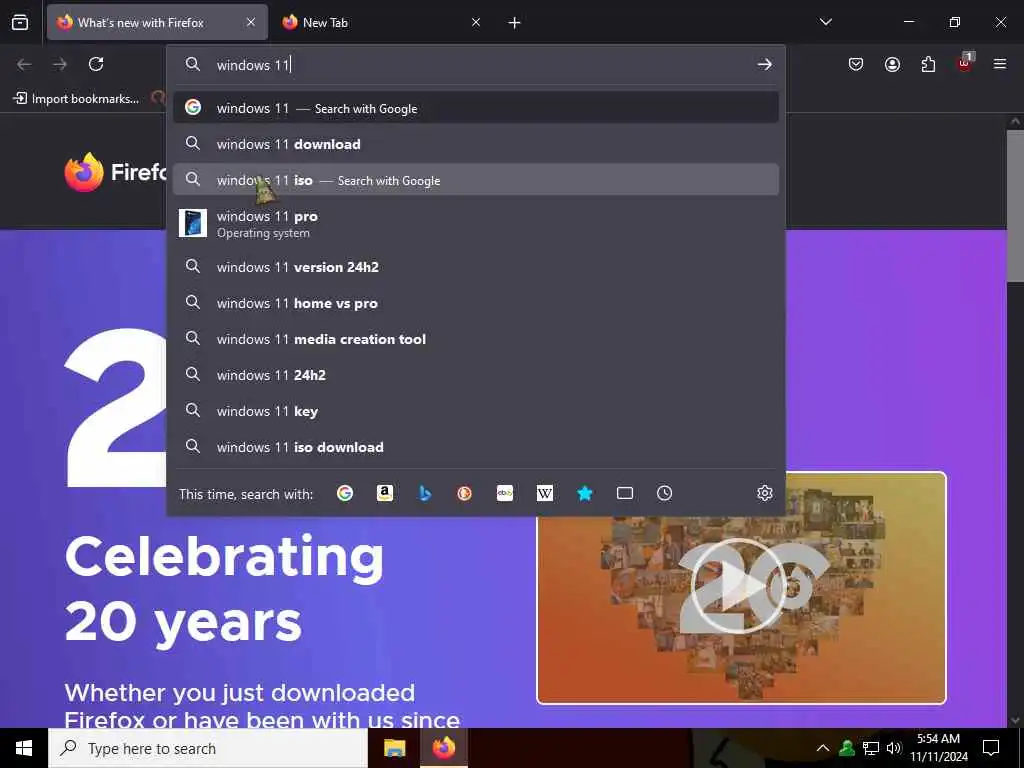Open the Save to Pocket icon

tap(856, 64)
